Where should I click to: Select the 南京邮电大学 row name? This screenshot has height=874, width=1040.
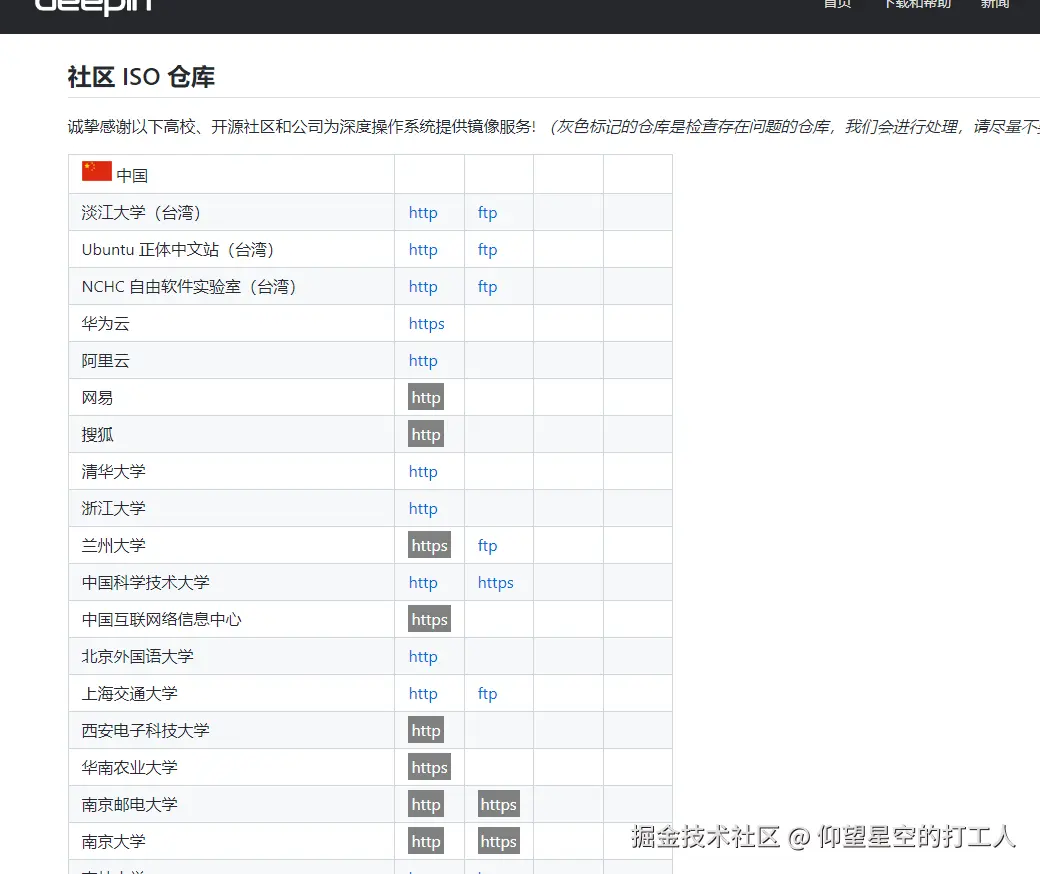click(x=129, y=804)
